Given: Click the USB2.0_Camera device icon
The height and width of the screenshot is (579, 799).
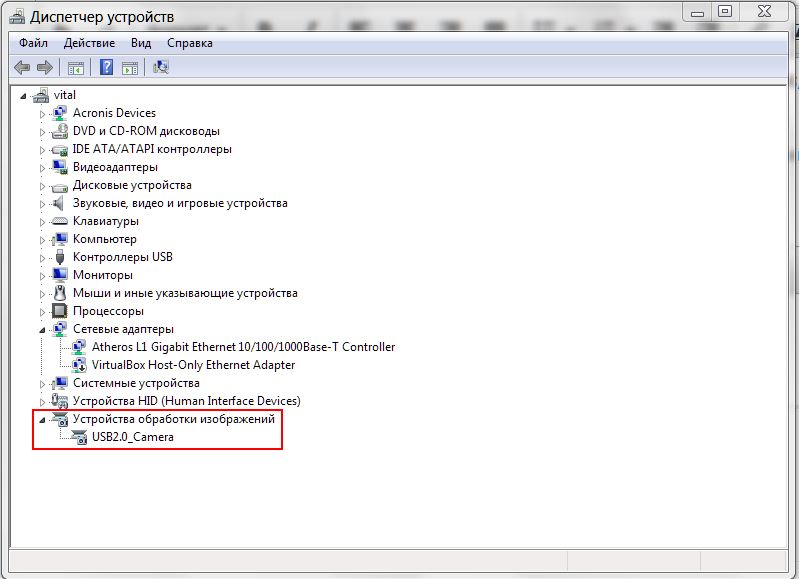Looking at the screenshot, I should [79, 437].
